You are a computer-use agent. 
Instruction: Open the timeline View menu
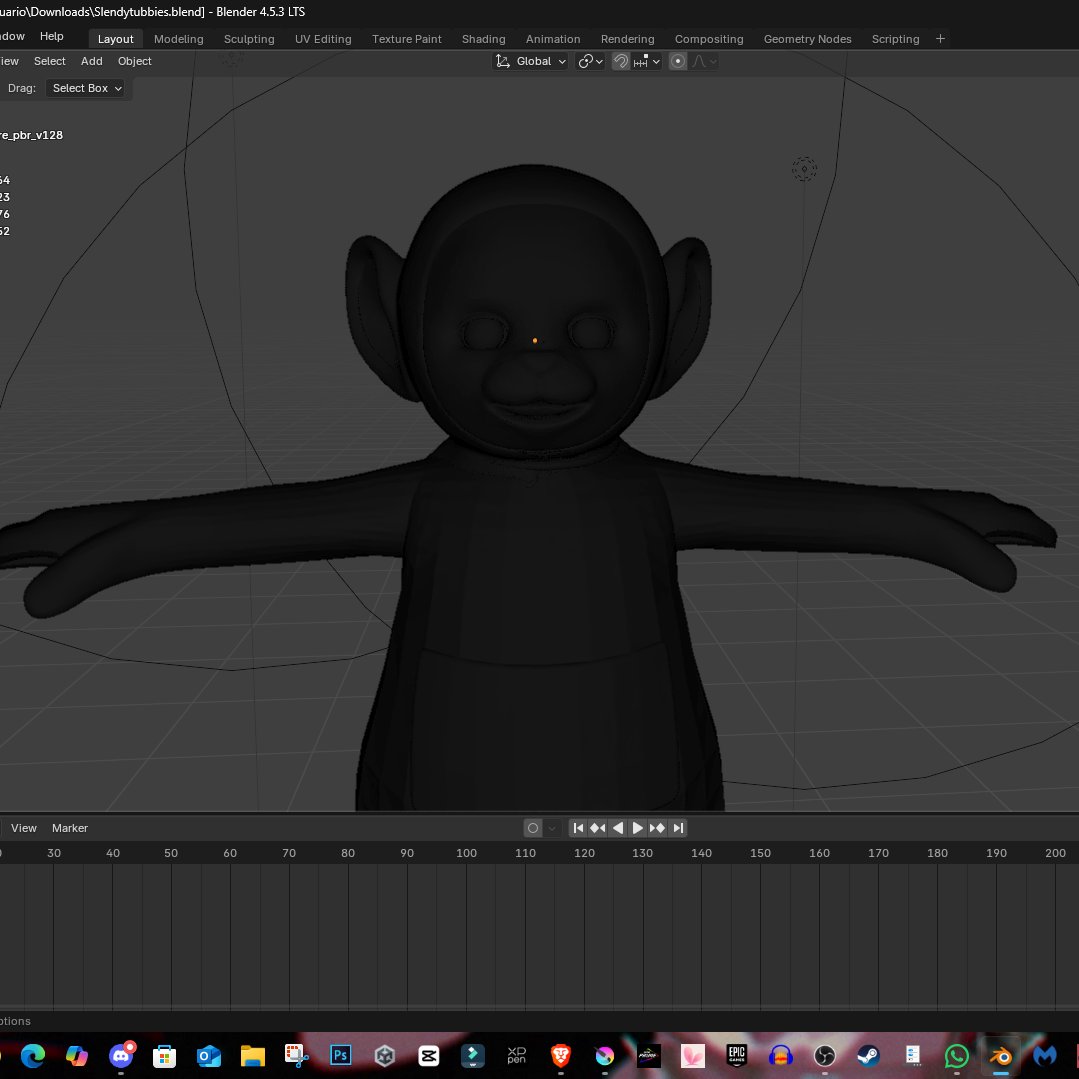point(23,828)
